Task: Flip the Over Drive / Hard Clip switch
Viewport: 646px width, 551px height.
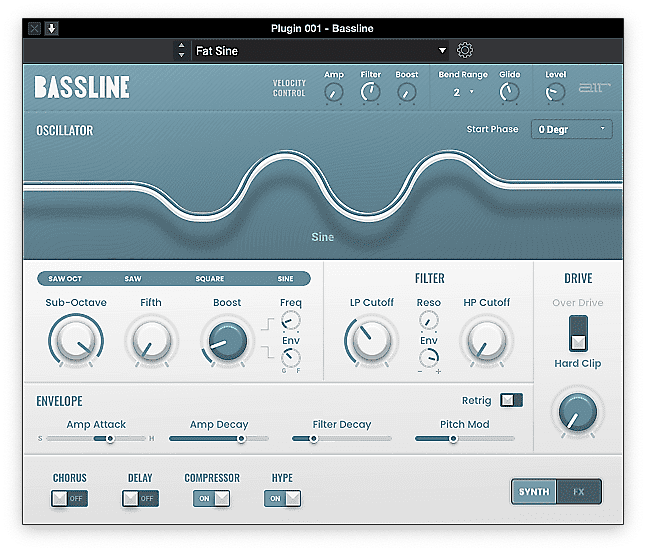Action: point(578,333)
